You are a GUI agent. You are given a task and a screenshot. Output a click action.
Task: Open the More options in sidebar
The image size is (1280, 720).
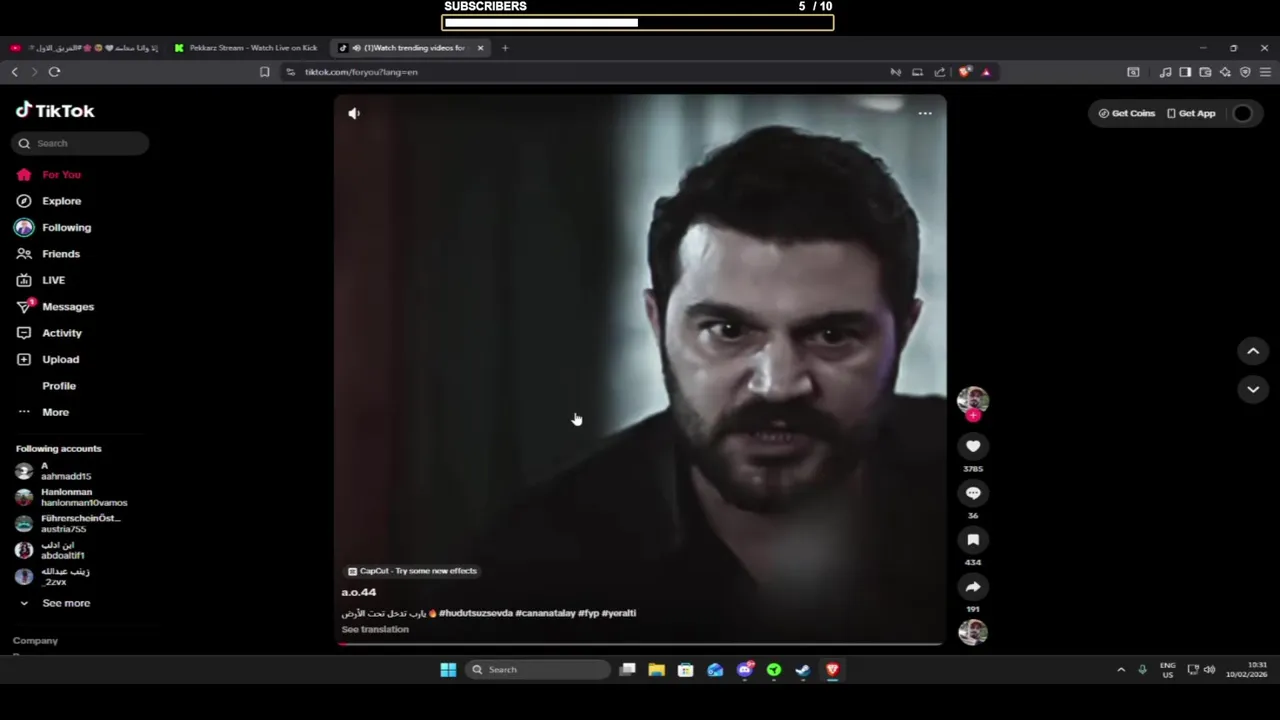[43, 412]
